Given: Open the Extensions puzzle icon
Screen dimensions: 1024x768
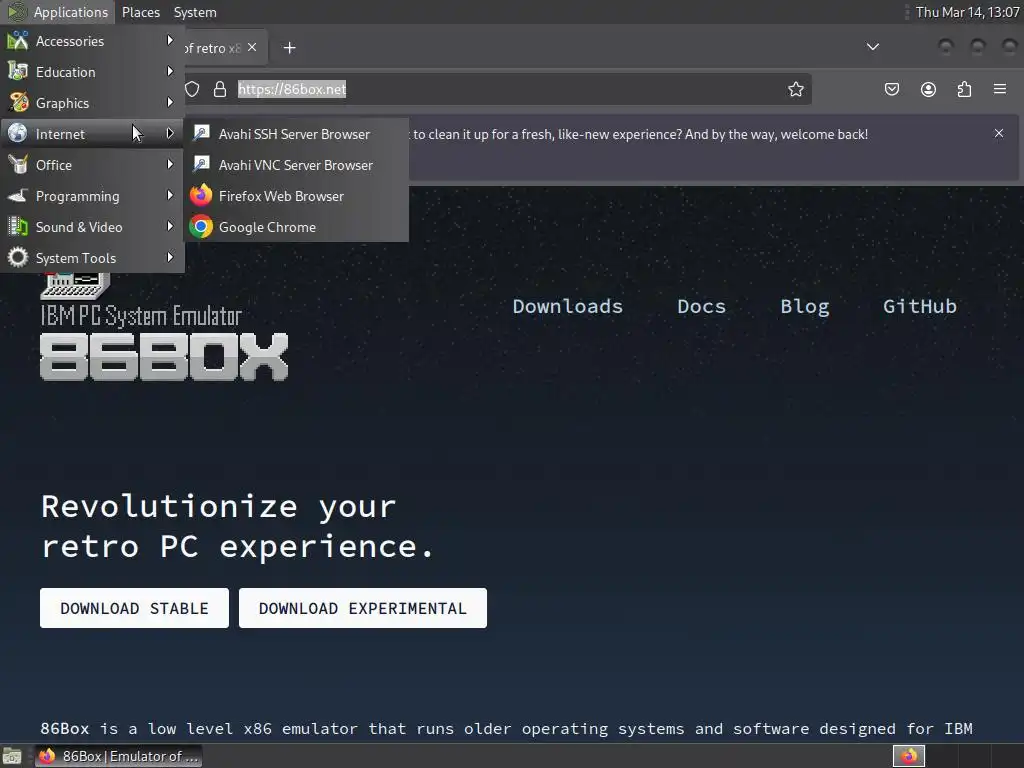Looking at the screenshot, I should pyautogui.click(x=964, y=89).
